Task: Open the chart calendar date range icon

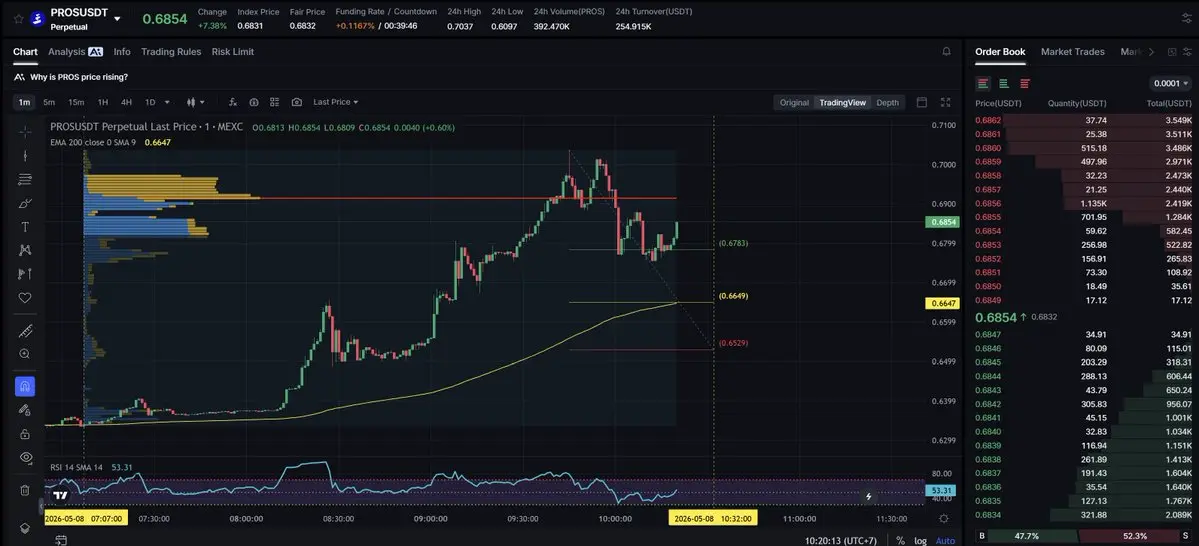Action: [921, 102]
